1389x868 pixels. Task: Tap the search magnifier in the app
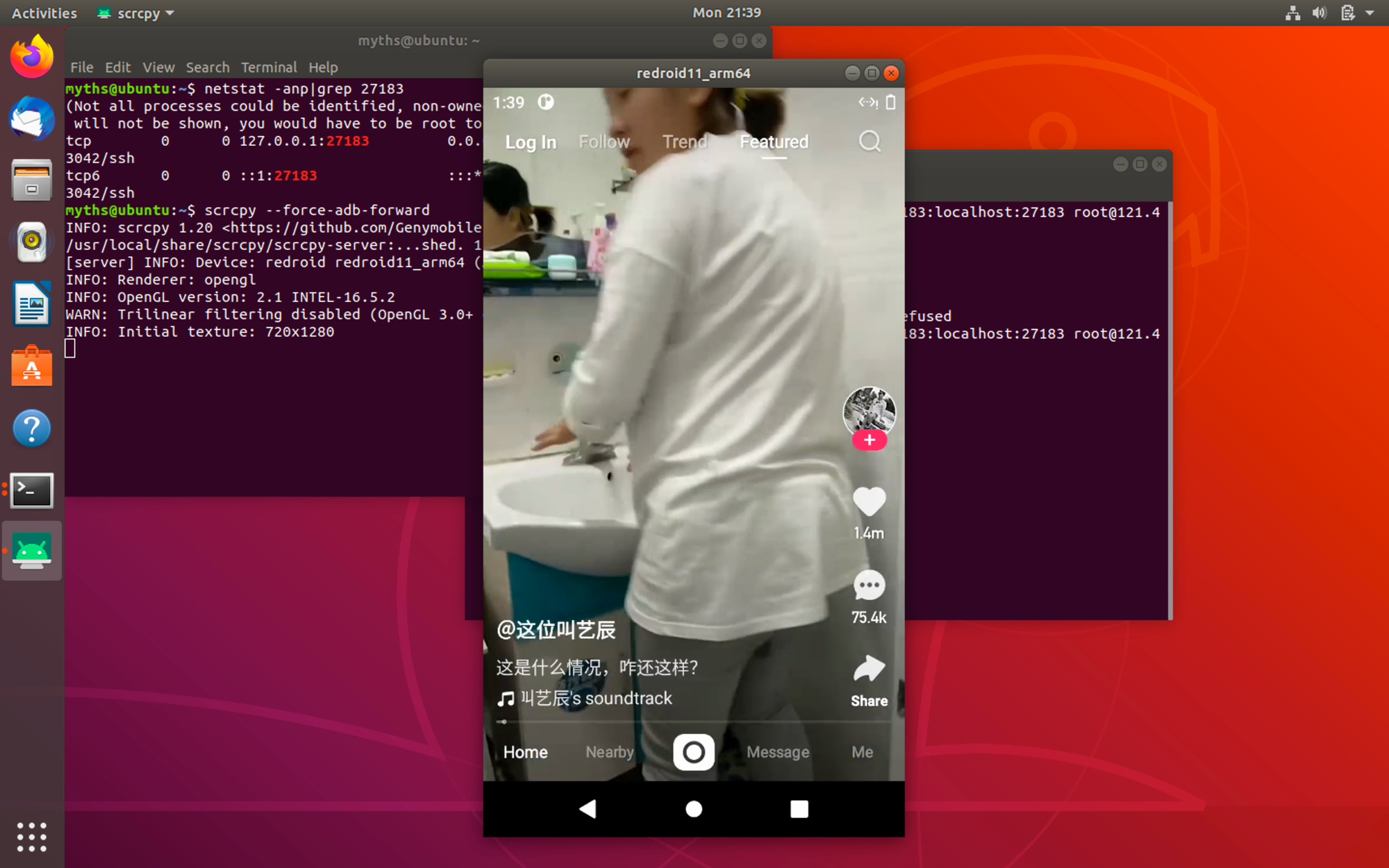coord(870,142)
